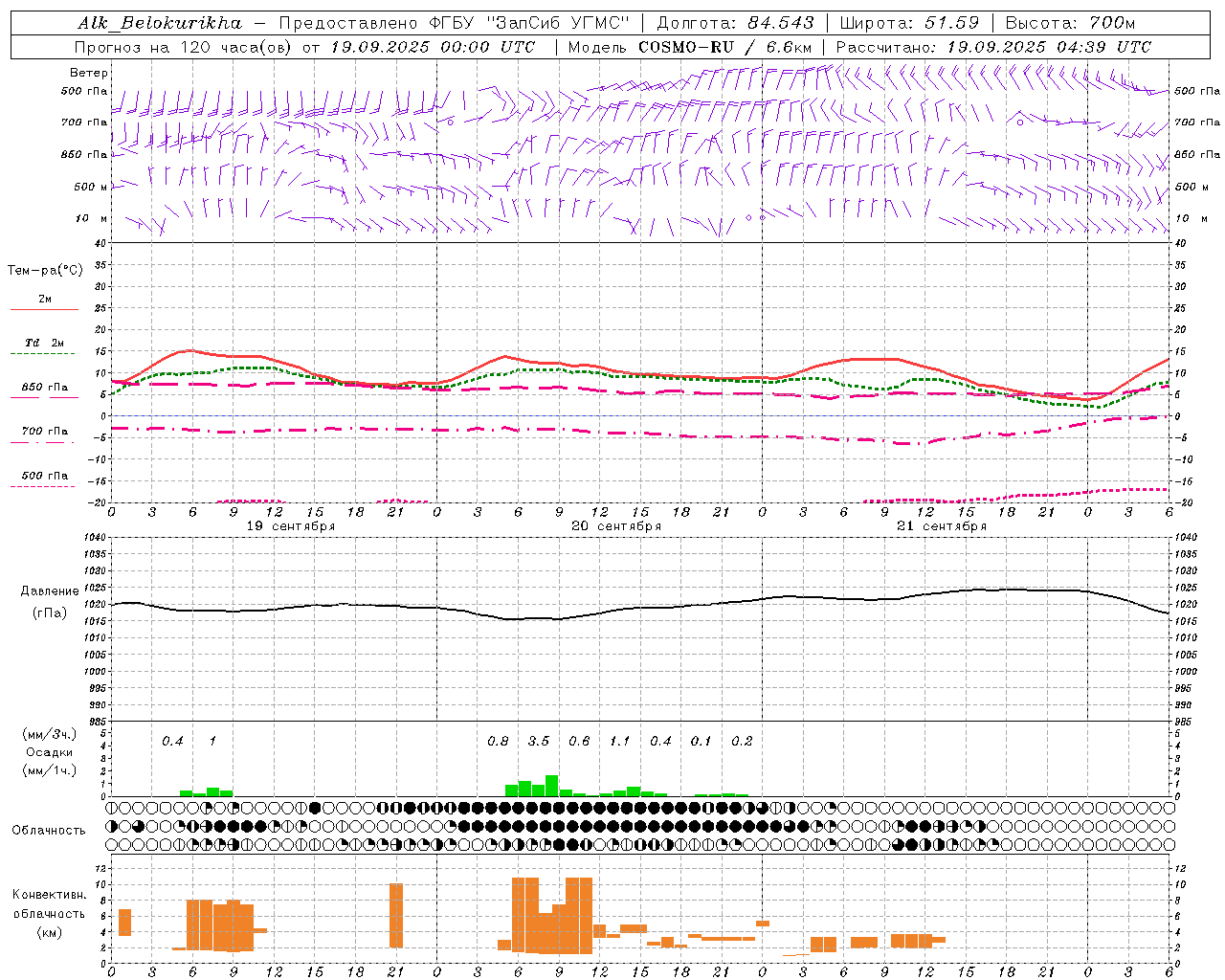Image resolution: width=1225 pixels, height=980 pixels.
Task: Click the orange convective bar at 21h on 19 September
Action: point(396,915)
